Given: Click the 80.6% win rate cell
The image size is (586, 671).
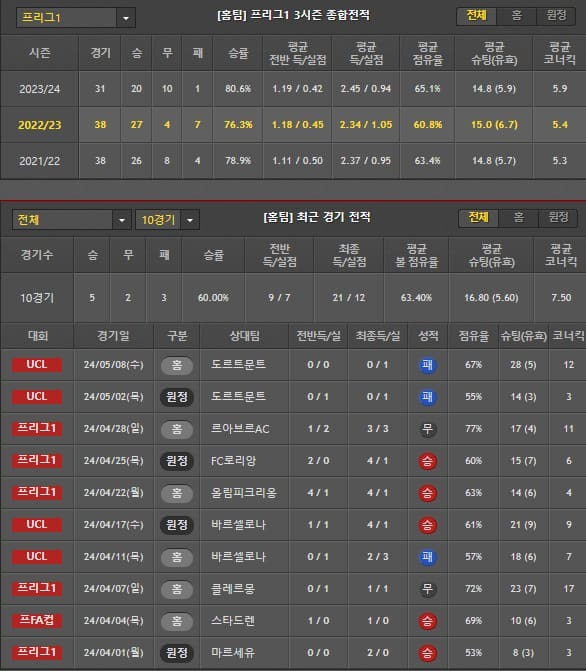Looking at the screenshot, I should [238, 89].
